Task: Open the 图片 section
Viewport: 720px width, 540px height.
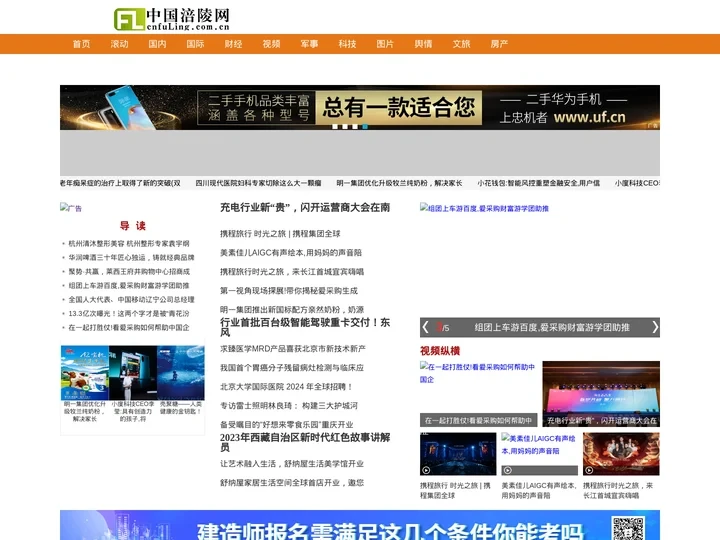Action: 385,44
